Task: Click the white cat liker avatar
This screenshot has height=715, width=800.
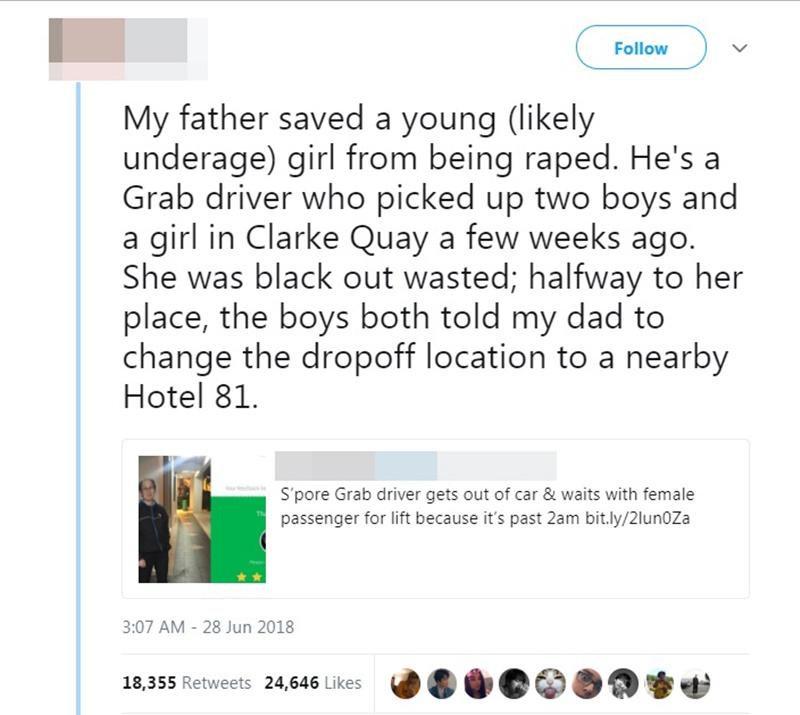Action: click(x=549, y=684)
